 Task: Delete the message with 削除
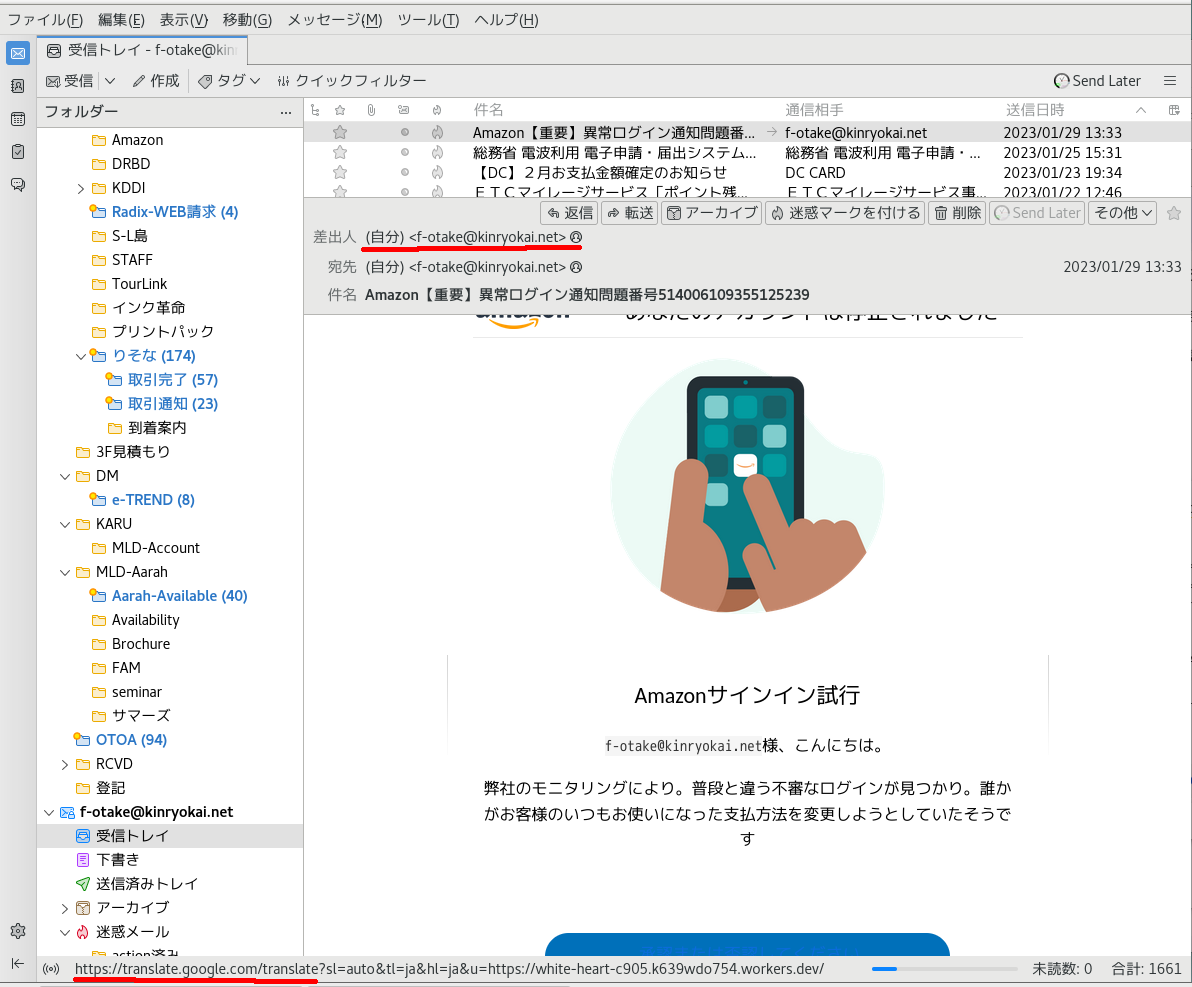(957, 213)
